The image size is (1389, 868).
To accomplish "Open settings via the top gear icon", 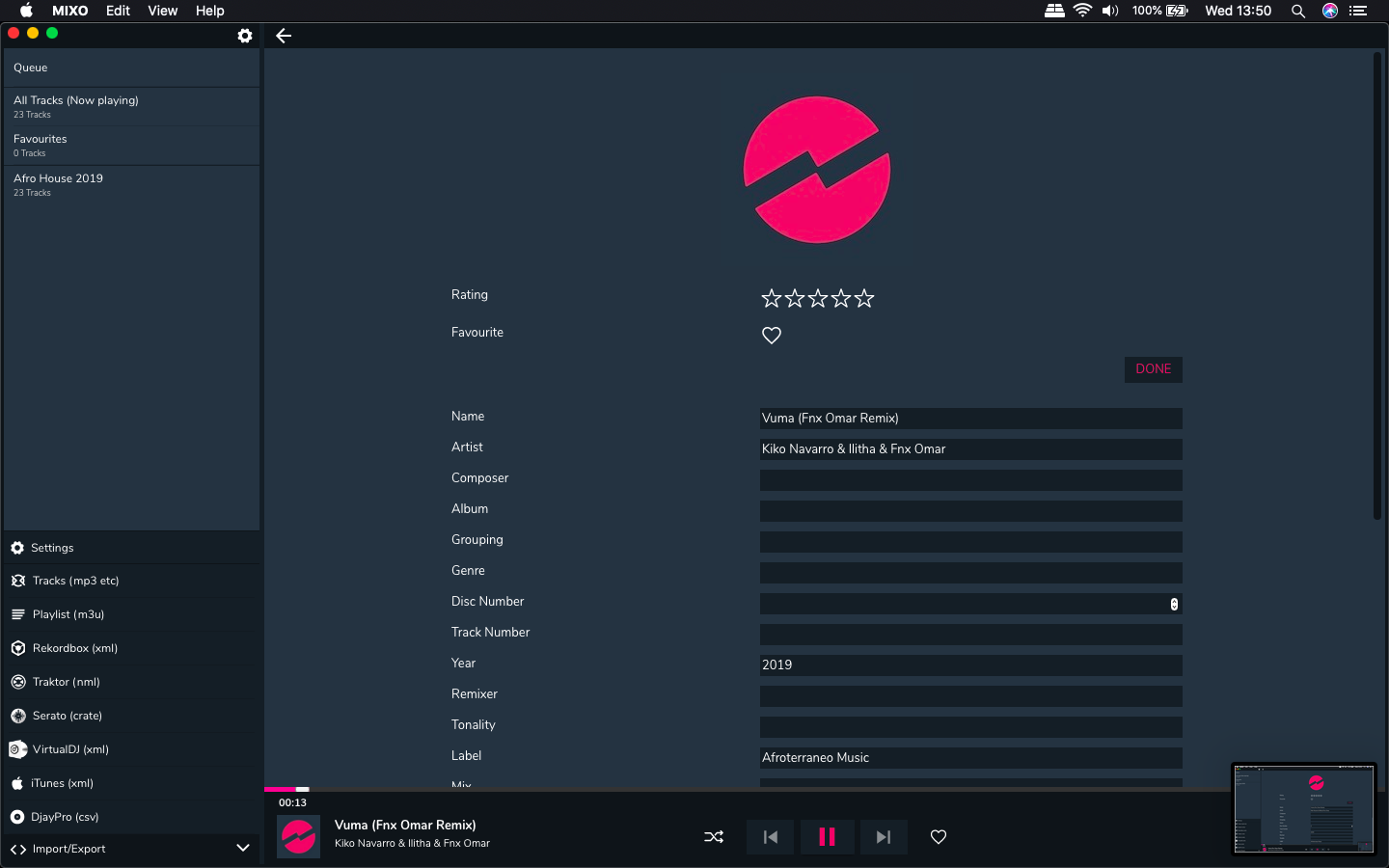I will tap(245, 36).
